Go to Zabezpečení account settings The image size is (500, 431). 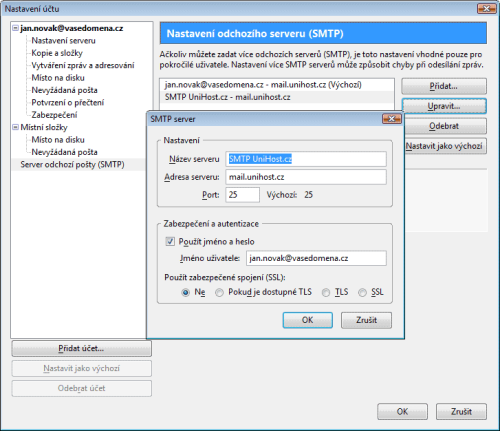click(x=54, y=115)
